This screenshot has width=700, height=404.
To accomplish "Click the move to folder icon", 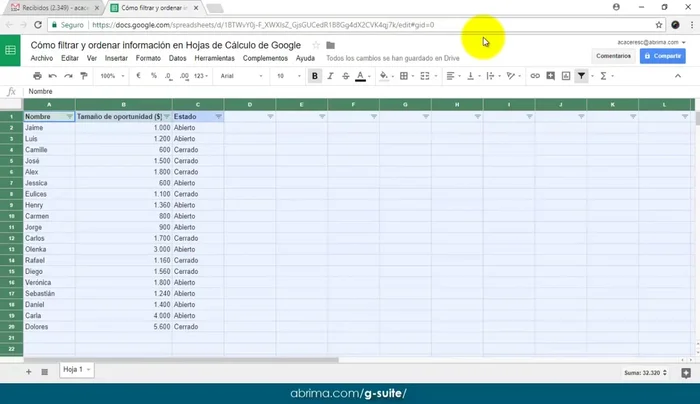I will pos(331,45).
